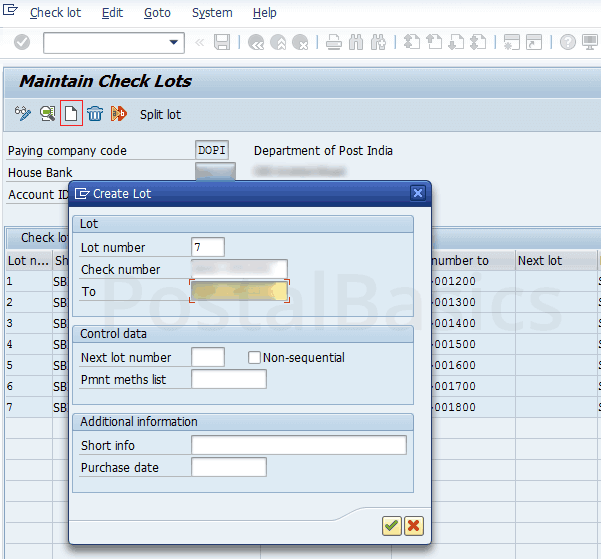The height and width of the screenshot is (559, 601).
Task: Click the Purchase date field
Action: 229,467
